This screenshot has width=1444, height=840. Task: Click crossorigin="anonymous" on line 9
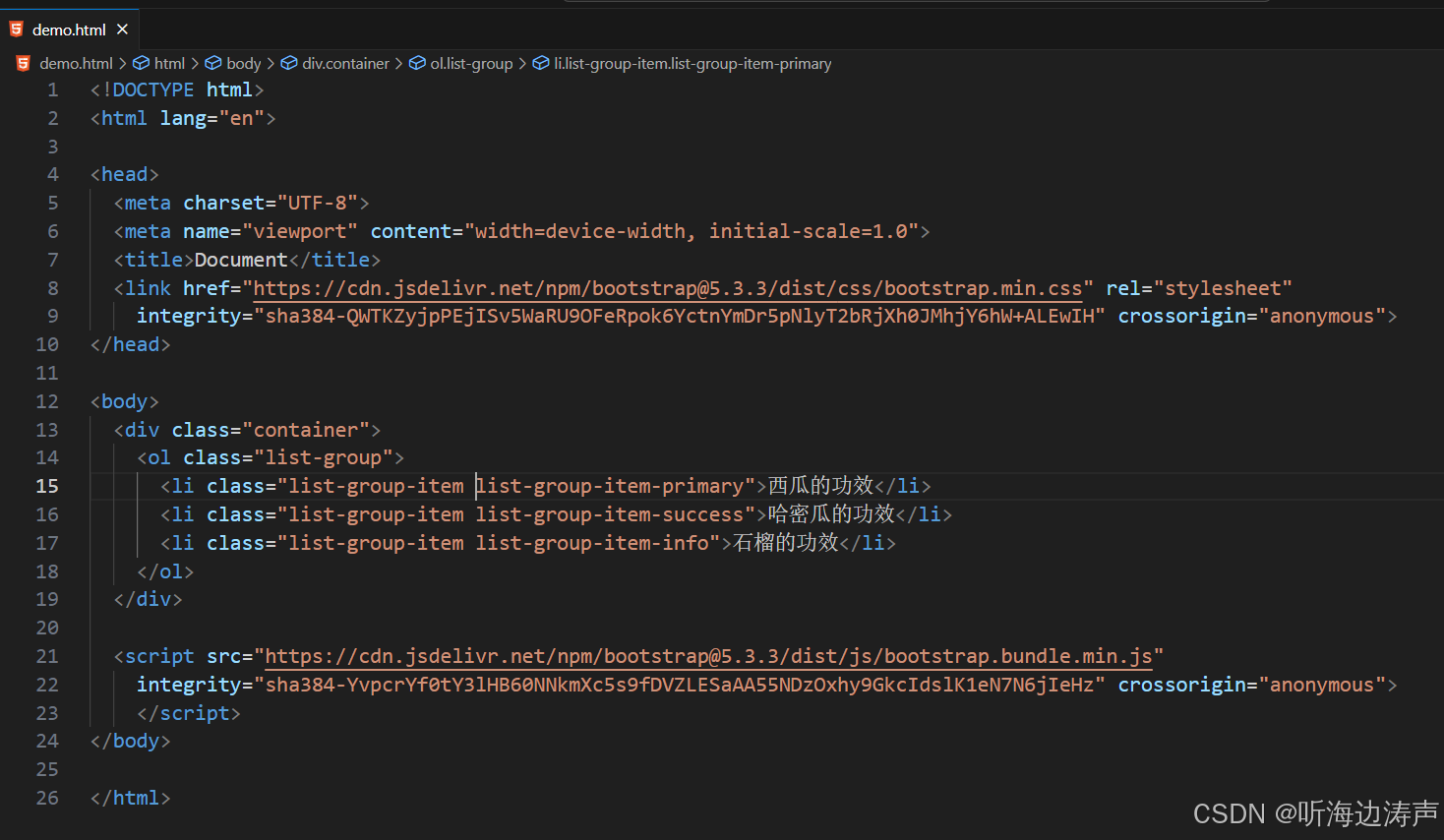[1251, 316]
